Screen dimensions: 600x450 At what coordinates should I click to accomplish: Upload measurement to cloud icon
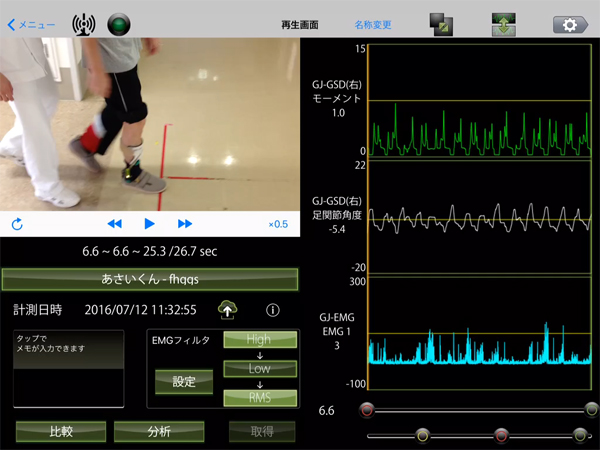click(227, 310)
